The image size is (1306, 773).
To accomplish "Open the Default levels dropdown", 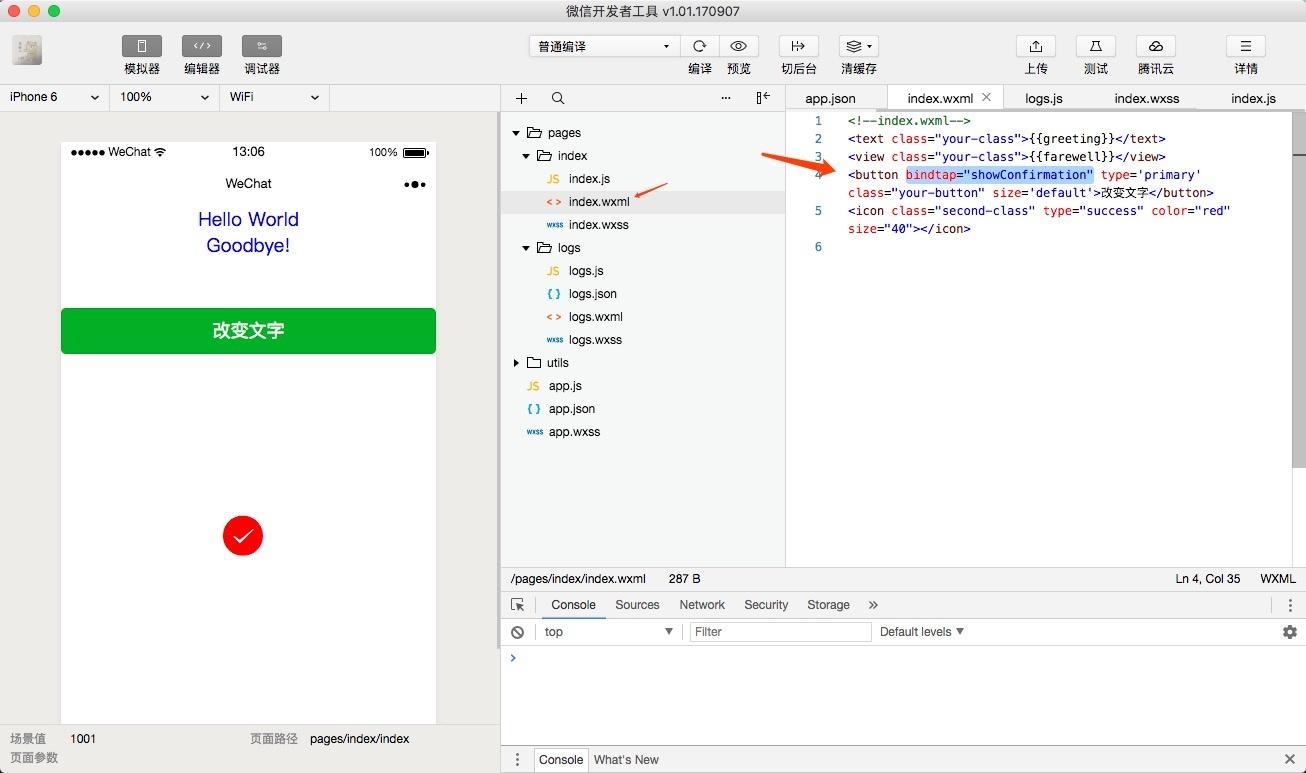I will point(922,632).
